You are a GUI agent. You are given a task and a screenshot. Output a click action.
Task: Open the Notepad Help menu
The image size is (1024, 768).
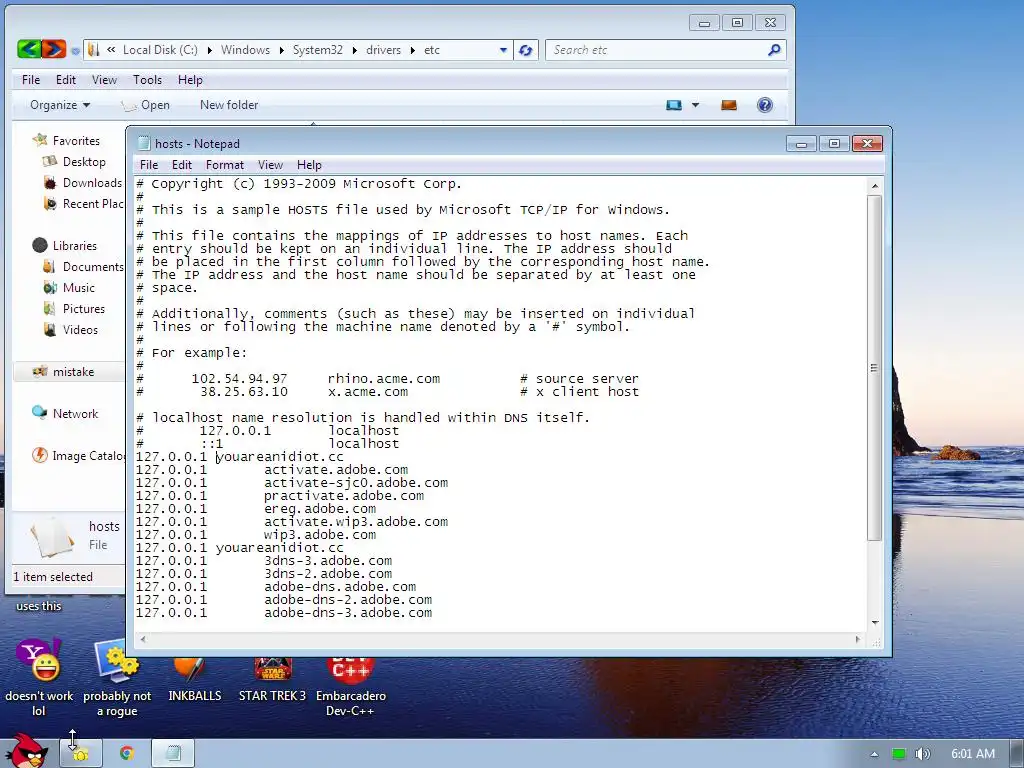click(309, 165)
